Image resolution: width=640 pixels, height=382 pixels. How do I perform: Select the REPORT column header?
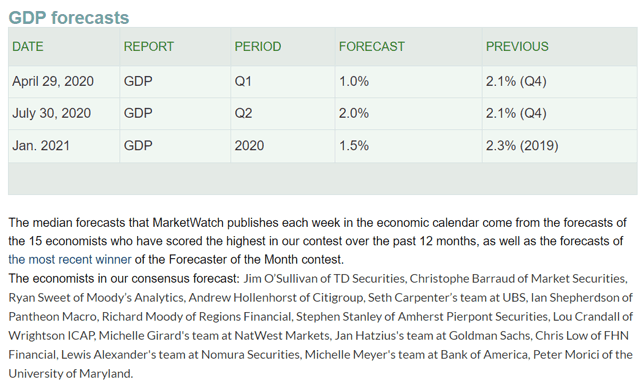tap(149, 47)
